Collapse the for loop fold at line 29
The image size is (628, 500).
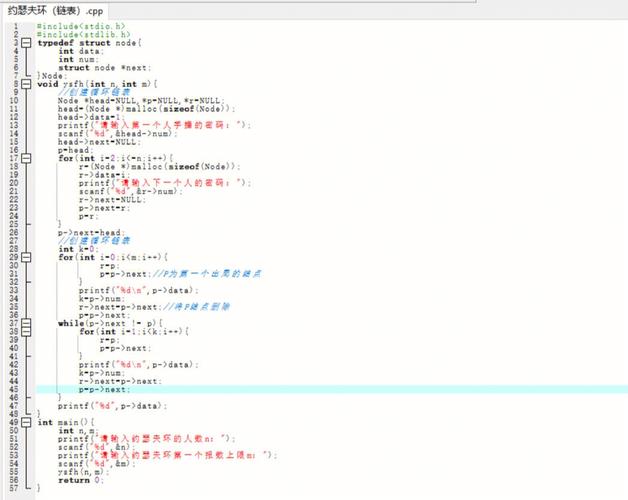point(27,257)
